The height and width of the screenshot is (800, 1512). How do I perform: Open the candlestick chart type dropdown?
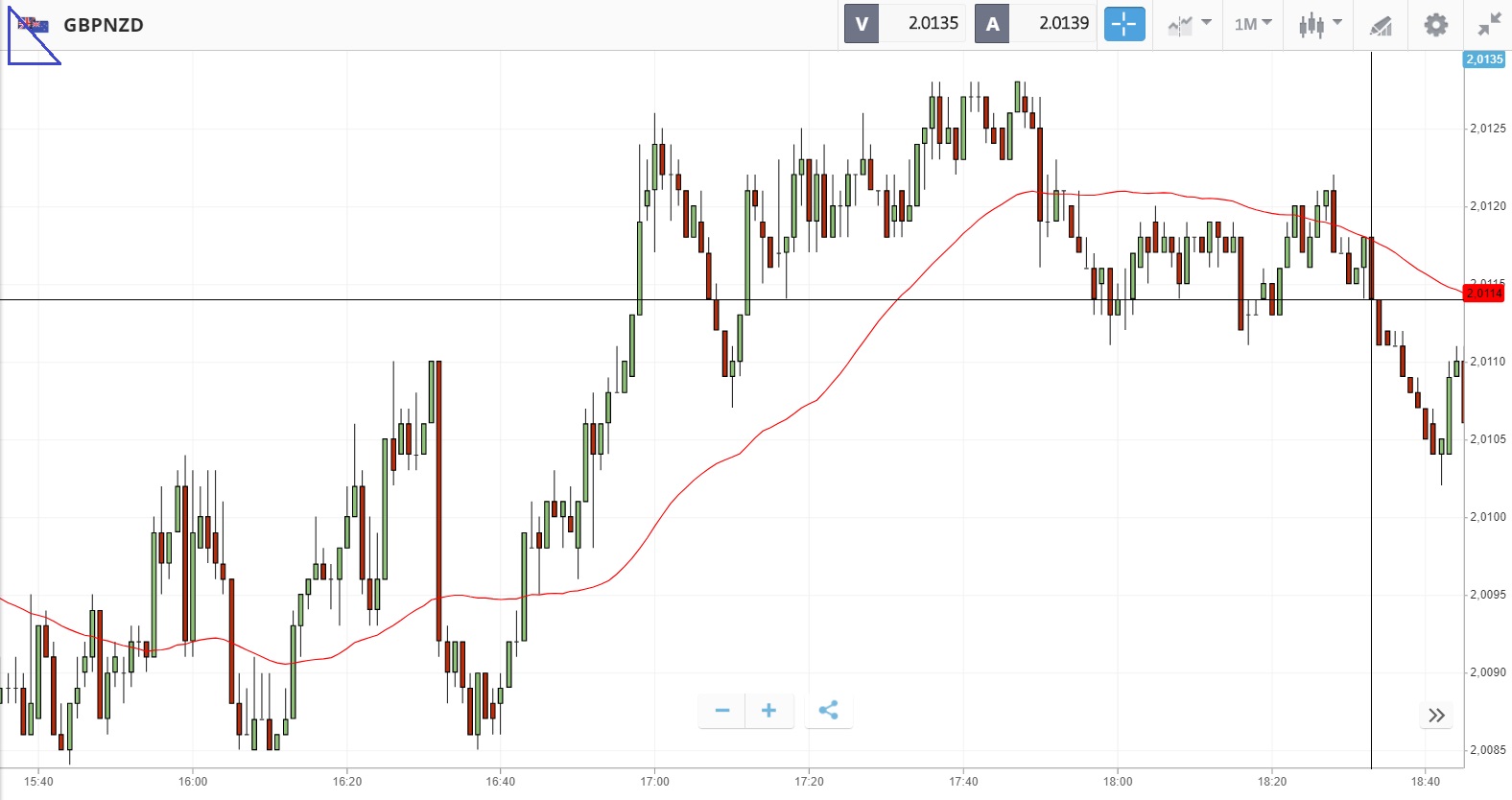coord(1319,24)
